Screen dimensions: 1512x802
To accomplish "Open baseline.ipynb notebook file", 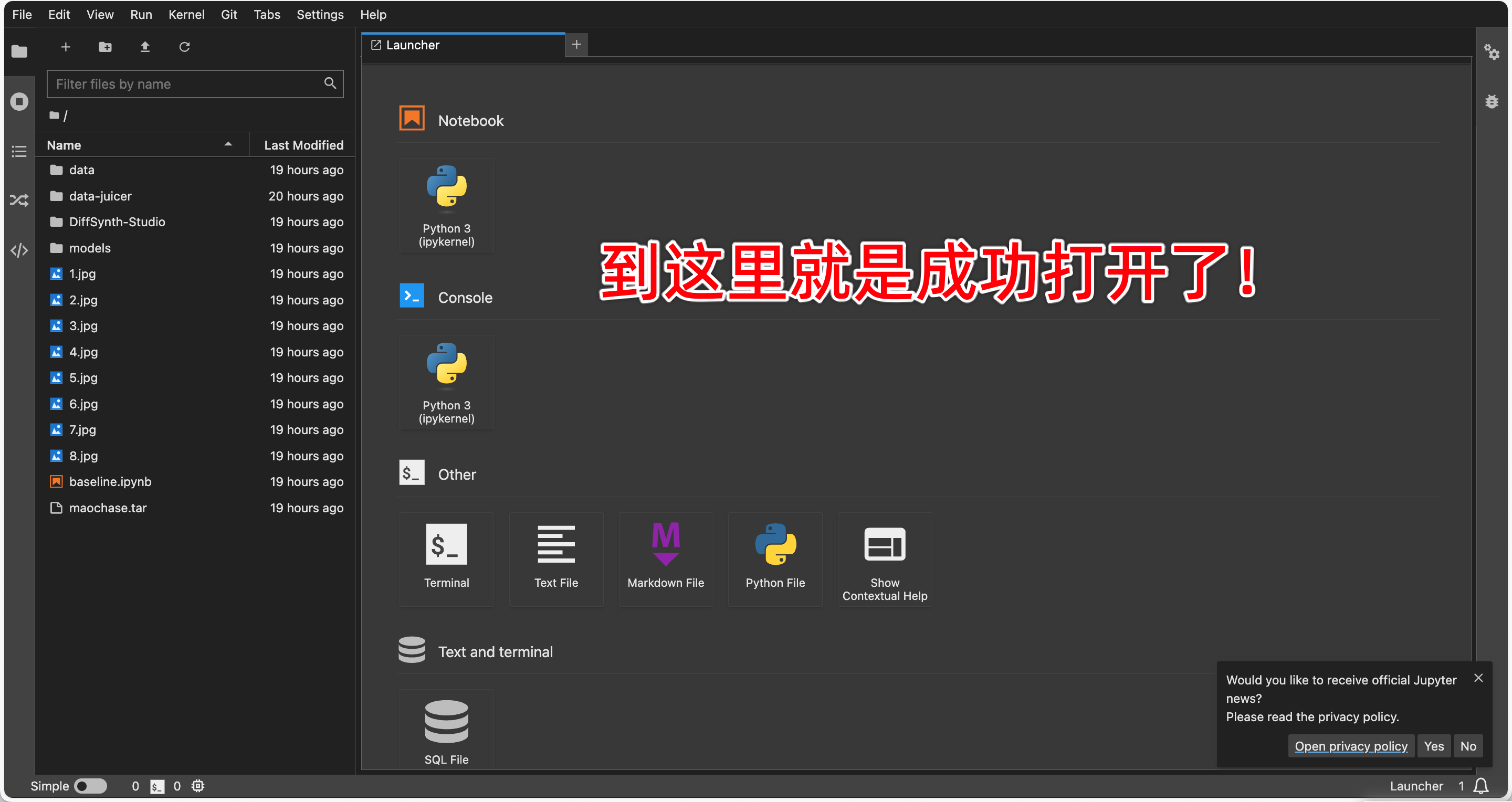I will click(110, 482).
